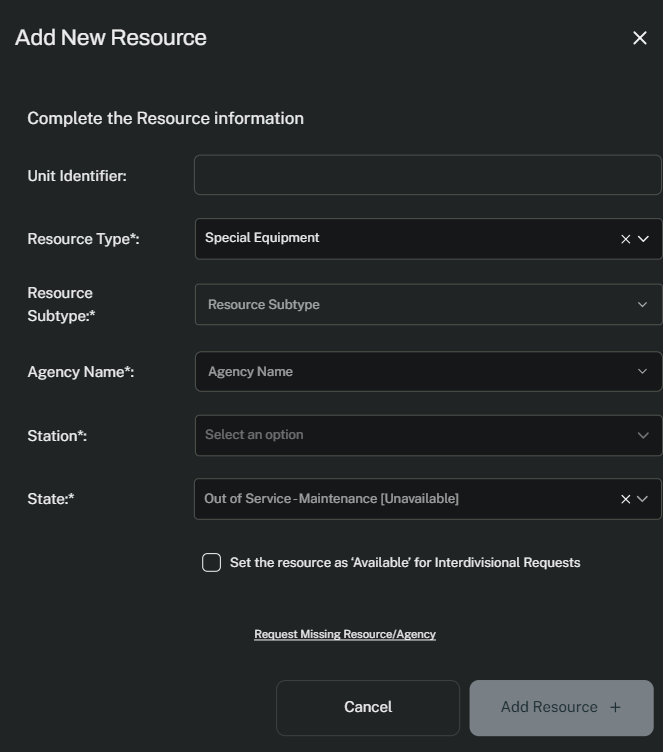Image resolution: width=663 pixels, height=752 pixels.
Task: Click the checkbox label about Interdivisional Requests
Action: (x=405, y=563)
